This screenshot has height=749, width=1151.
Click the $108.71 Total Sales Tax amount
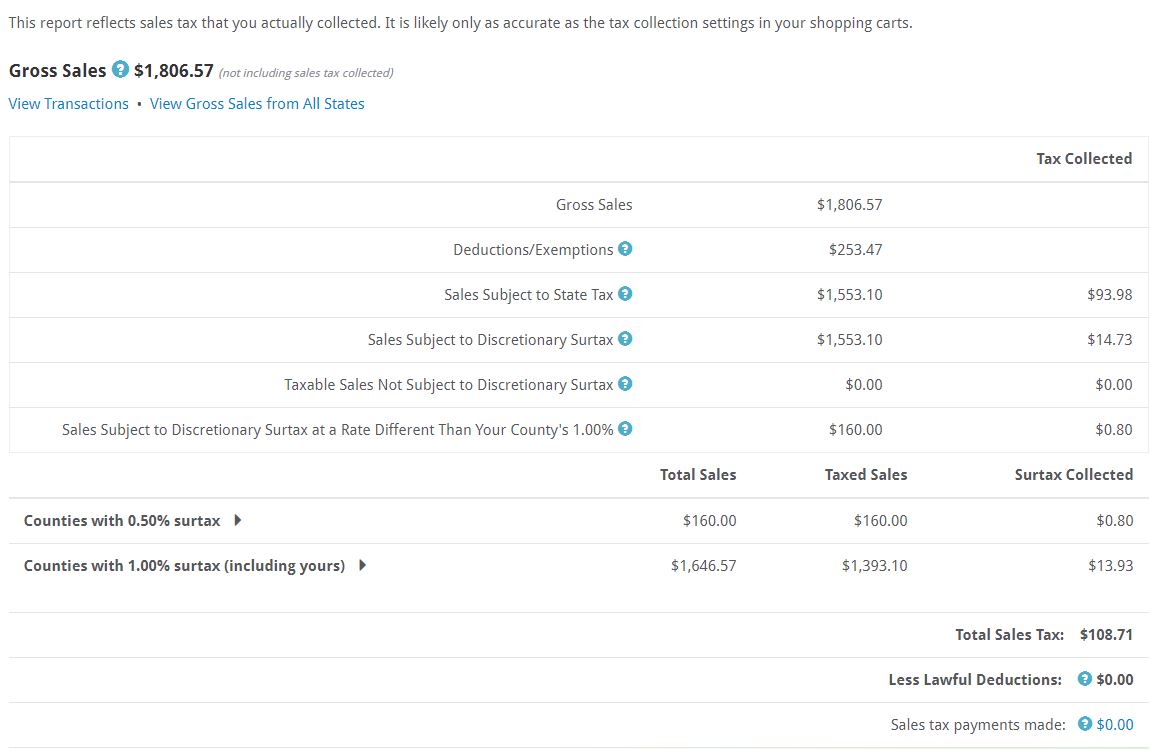1106,634
